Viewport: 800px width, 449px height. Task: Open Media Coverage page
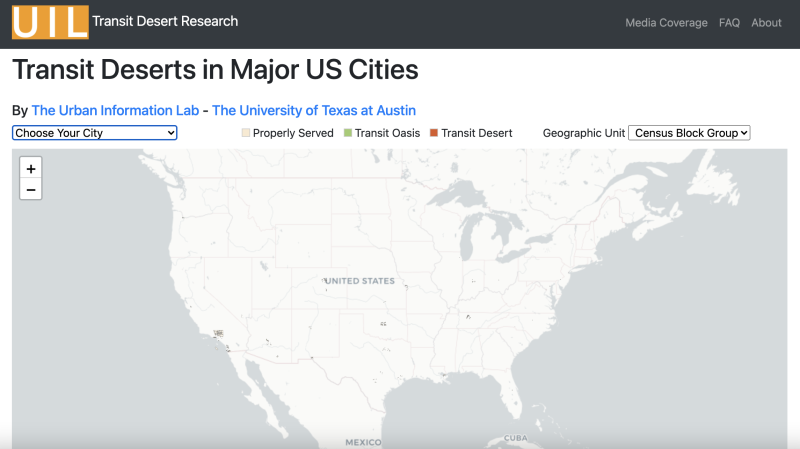(x=666, y=23)
